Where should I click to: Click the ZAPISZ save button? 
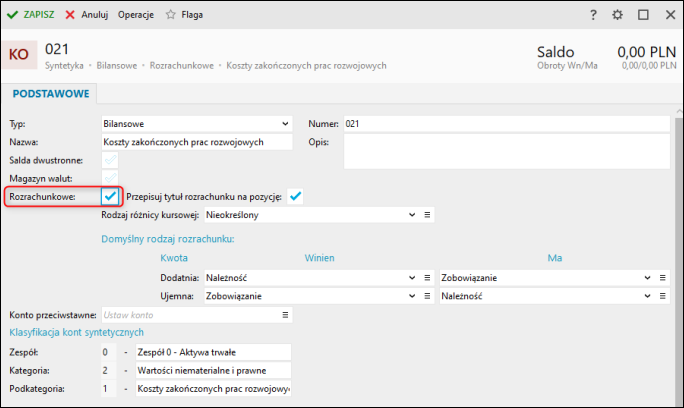(31, 15)
